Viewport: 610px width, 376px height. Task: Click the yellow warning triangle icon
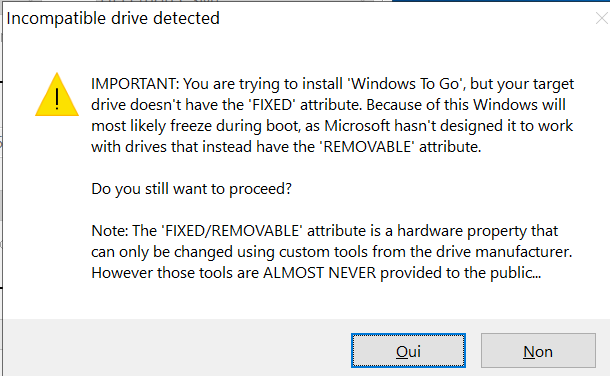[57, 94]
